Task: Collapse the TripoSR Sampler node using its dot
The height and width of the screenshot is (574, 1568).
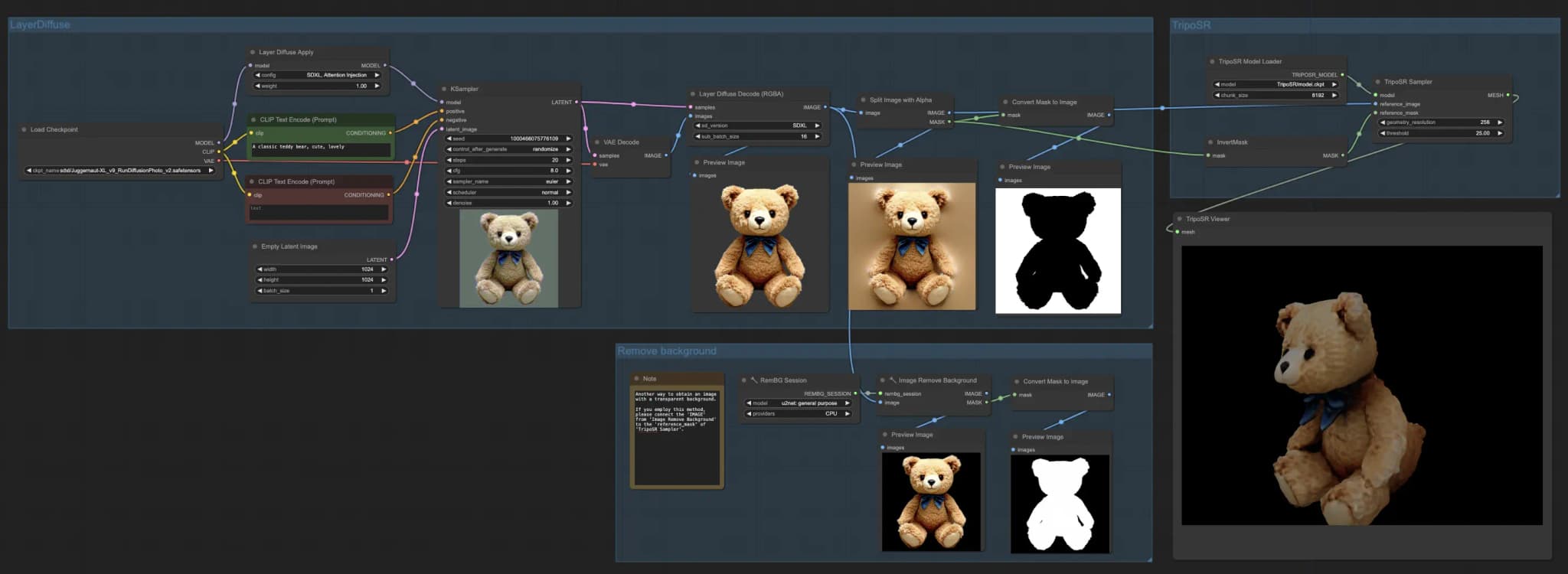Action: tap(1377, 82)
